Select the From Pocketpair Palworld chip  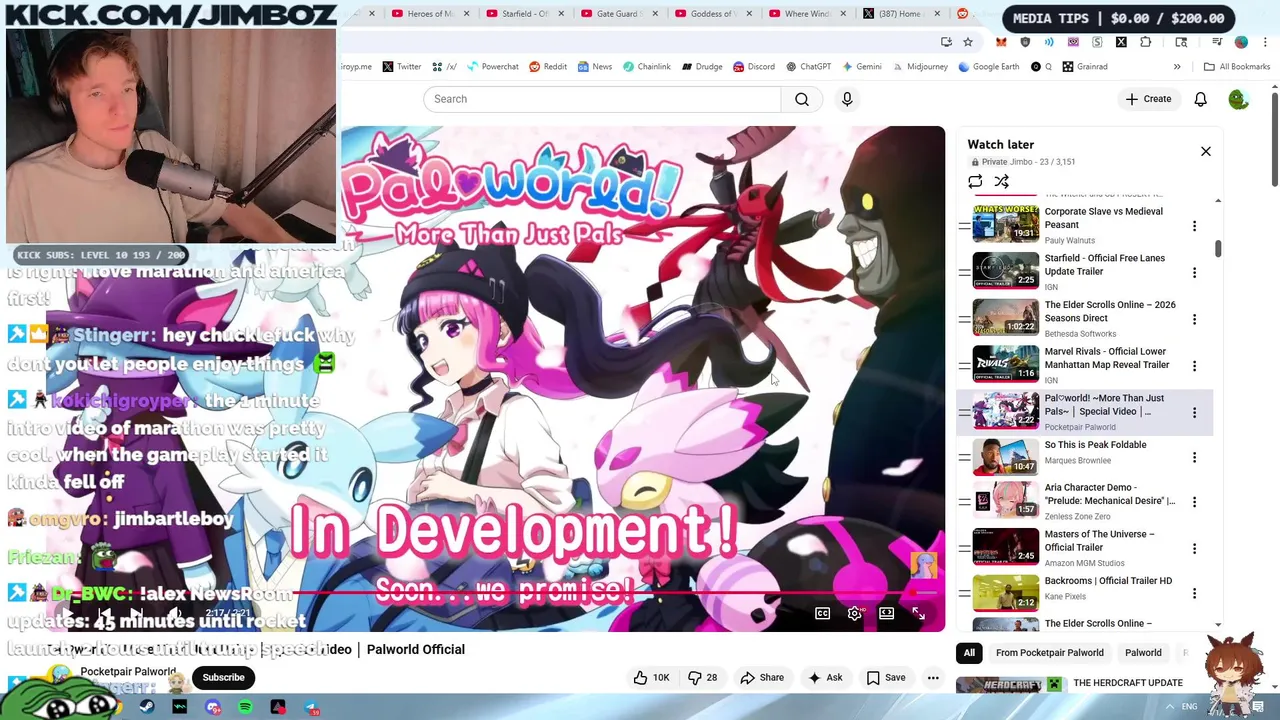[1050, 653]
